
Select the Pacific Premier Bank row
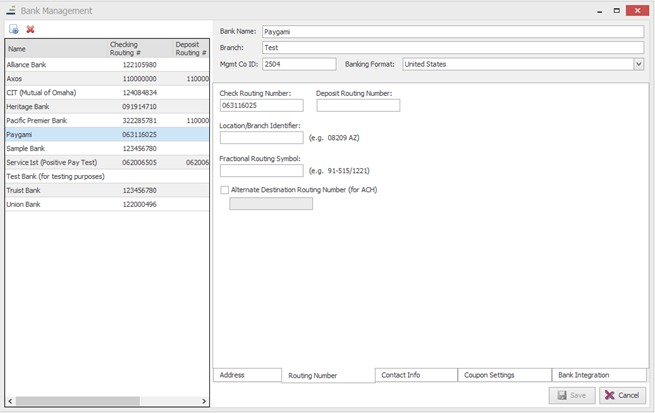(x=107, y=120)
